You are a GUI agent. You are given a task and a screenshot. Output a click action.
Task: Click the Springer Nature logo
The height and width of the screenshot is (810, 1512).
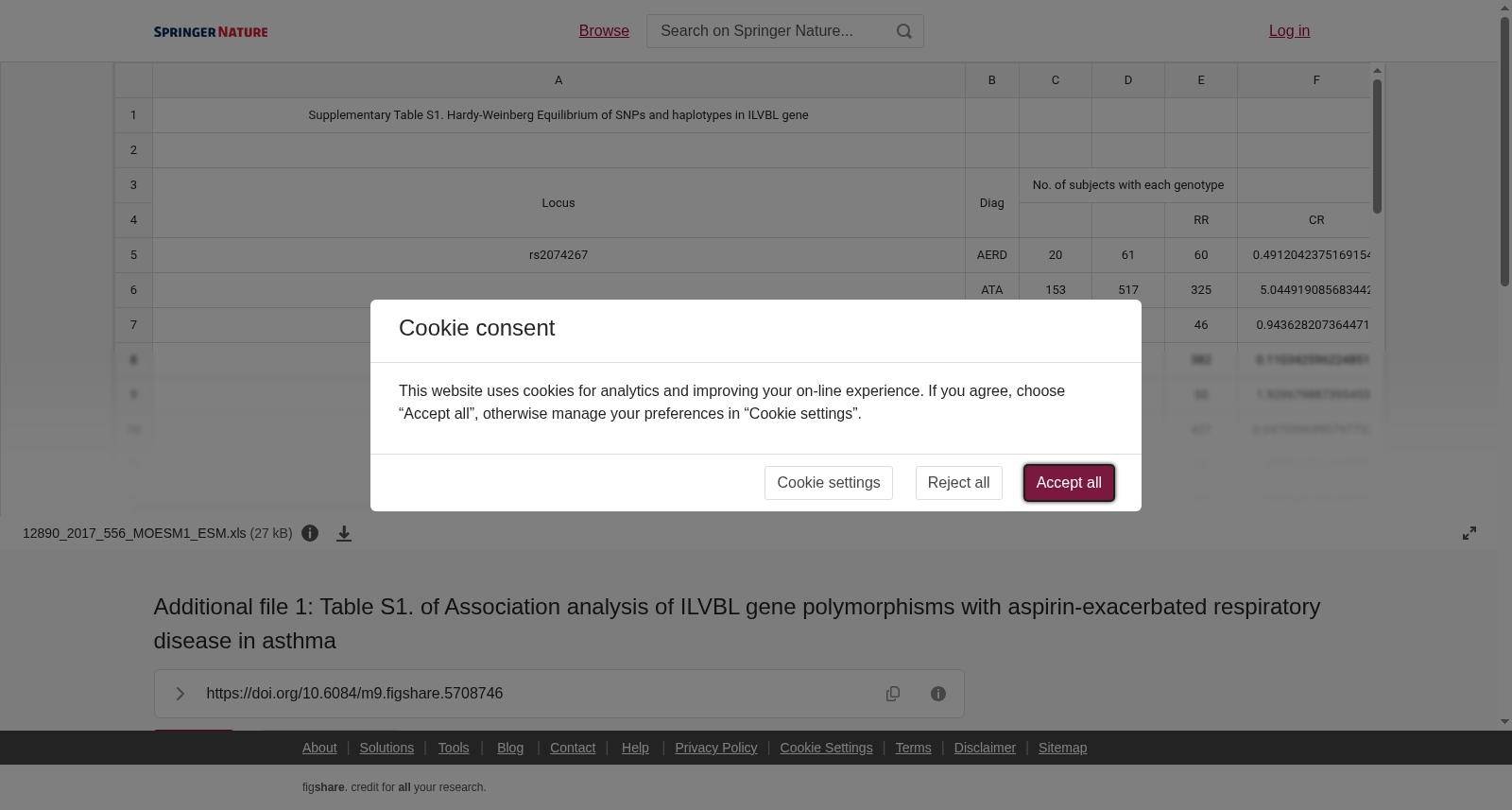(x=211, y=32)
